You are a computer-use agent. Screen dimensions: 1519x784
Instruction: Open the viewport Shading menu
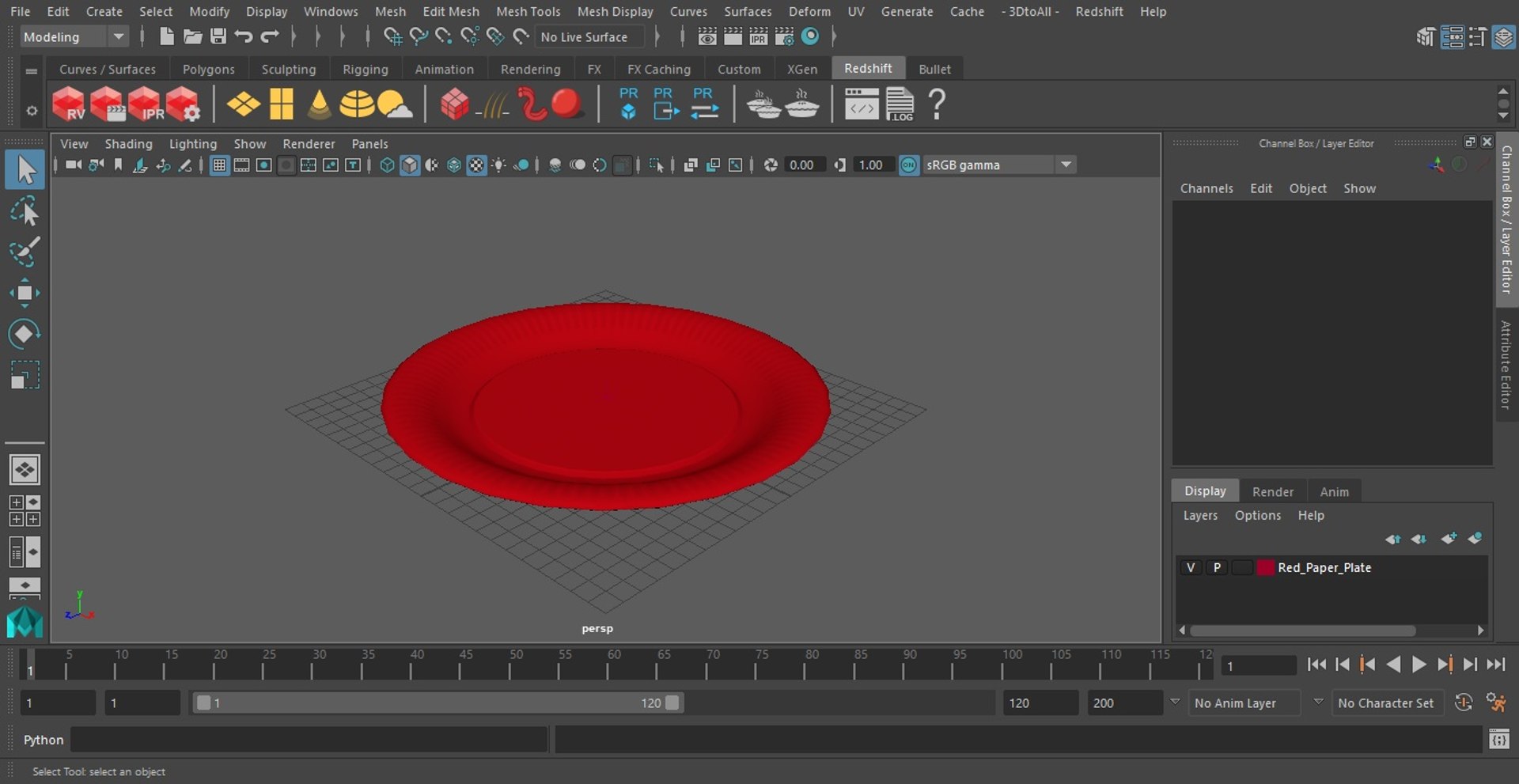pos(128,143)
